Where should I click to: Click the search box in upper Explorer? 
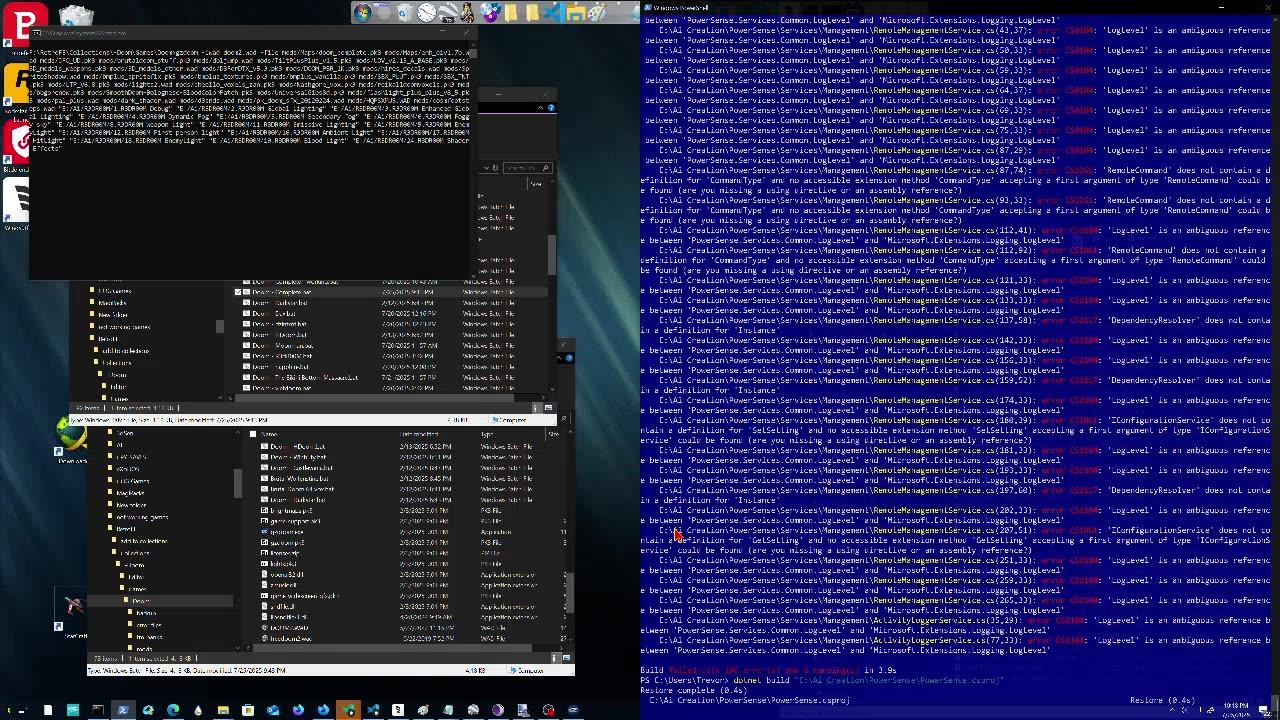[528, 167]
